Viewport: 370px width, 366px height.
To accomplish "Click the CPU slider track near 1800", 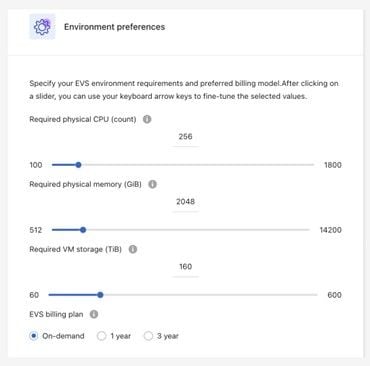I will click(x=308, y=165).
